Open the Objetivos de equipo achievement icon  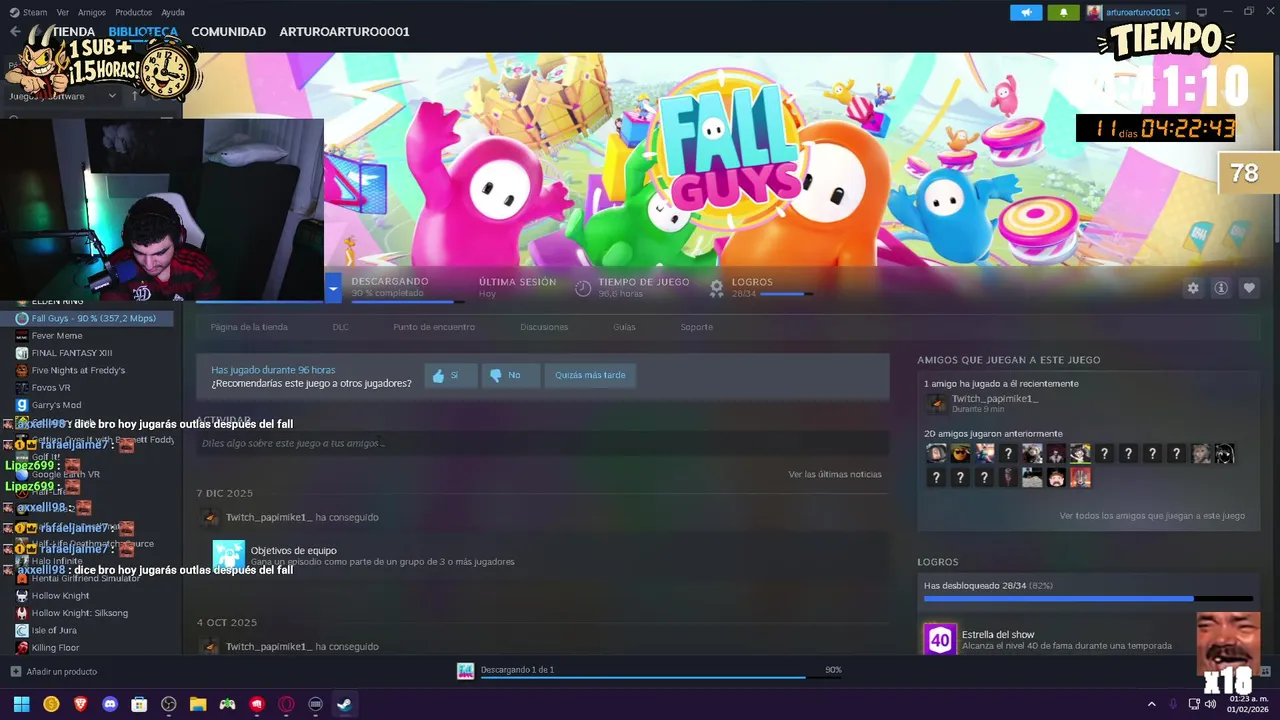229,556
